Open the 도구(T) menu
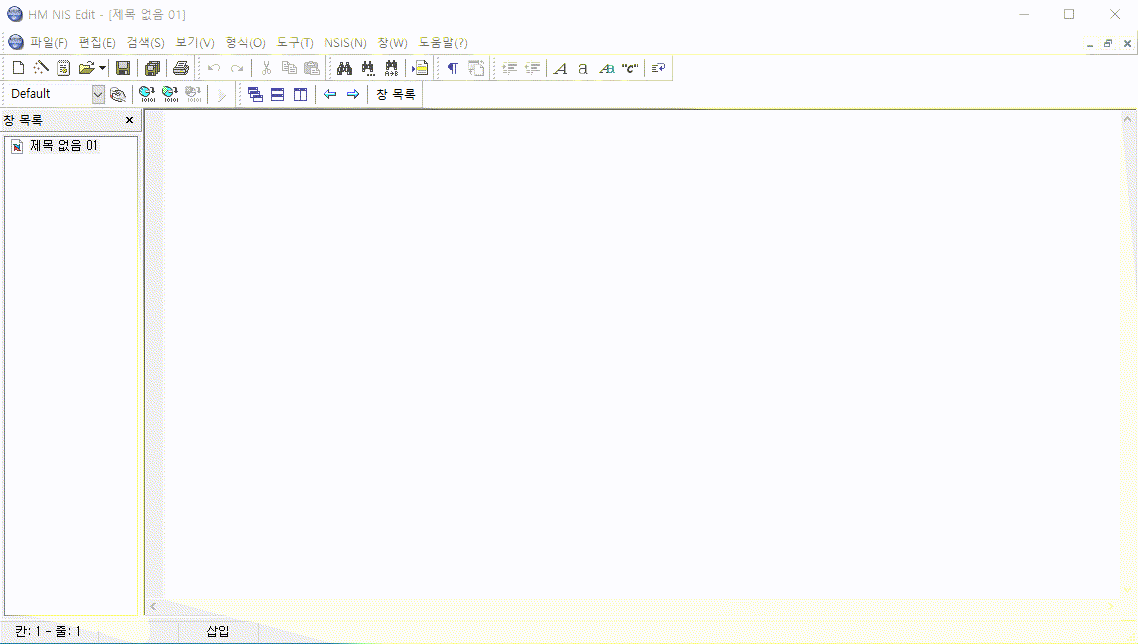Viewport: 1138px width, 644px height. 295,43
